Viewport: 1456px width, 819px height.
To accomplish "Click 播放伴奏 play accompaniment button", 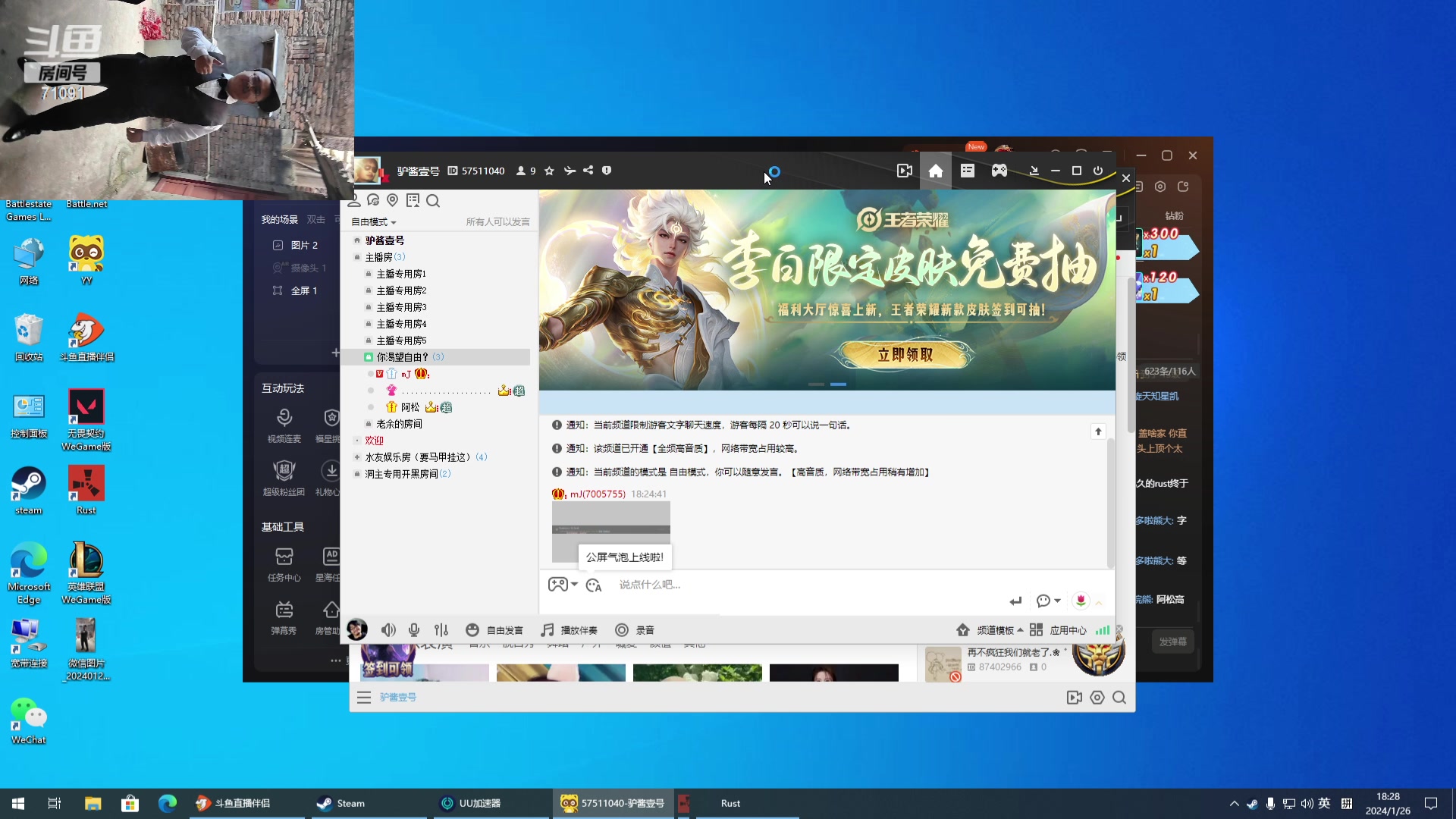I will (x=569, y=630).
